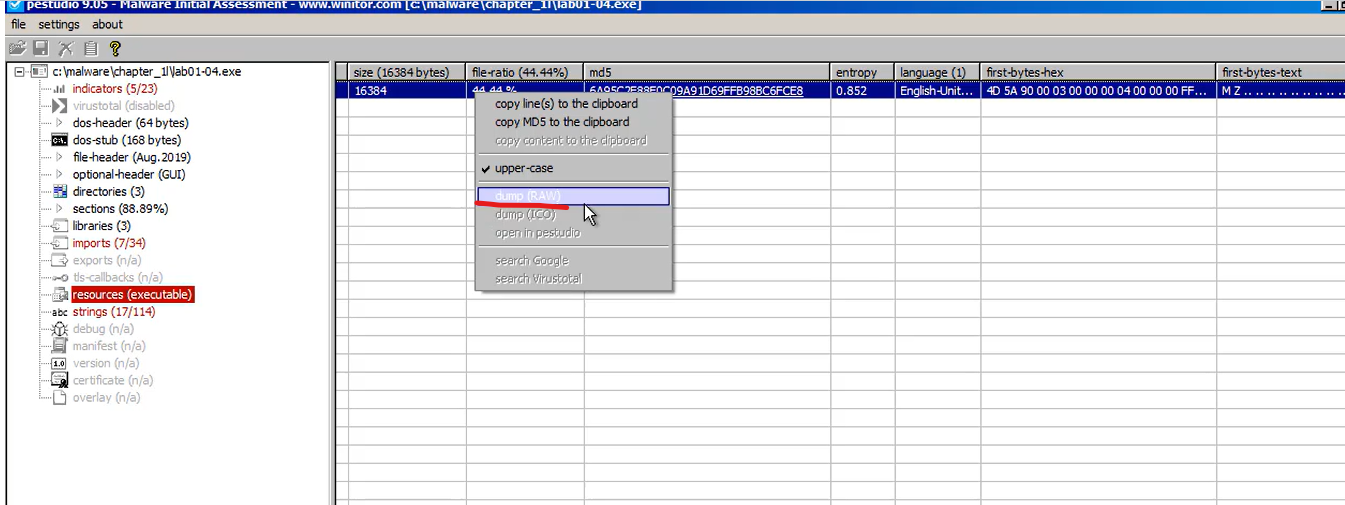The width and height of the screenshot is (1345, 505).
Task: Select indicators (5/23) in tree
Action: [x=114, y=89]
